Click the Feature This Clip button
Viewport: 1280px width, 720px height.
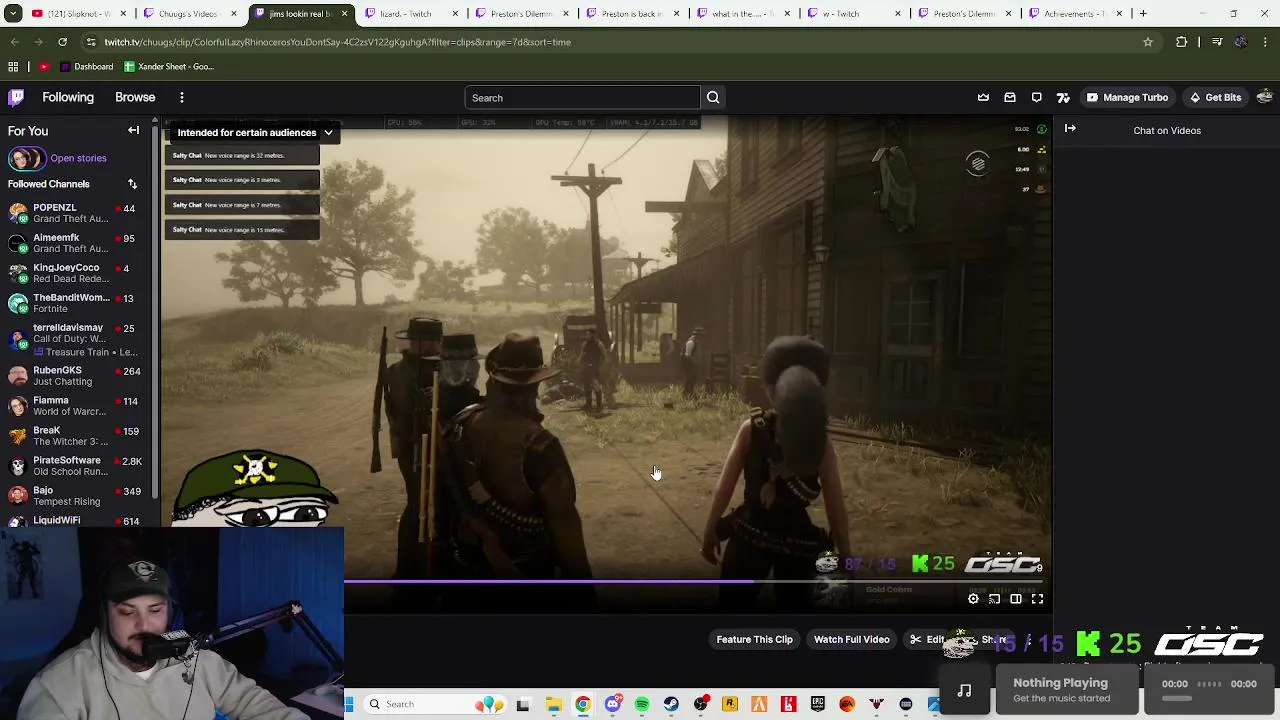click(754, 640)
